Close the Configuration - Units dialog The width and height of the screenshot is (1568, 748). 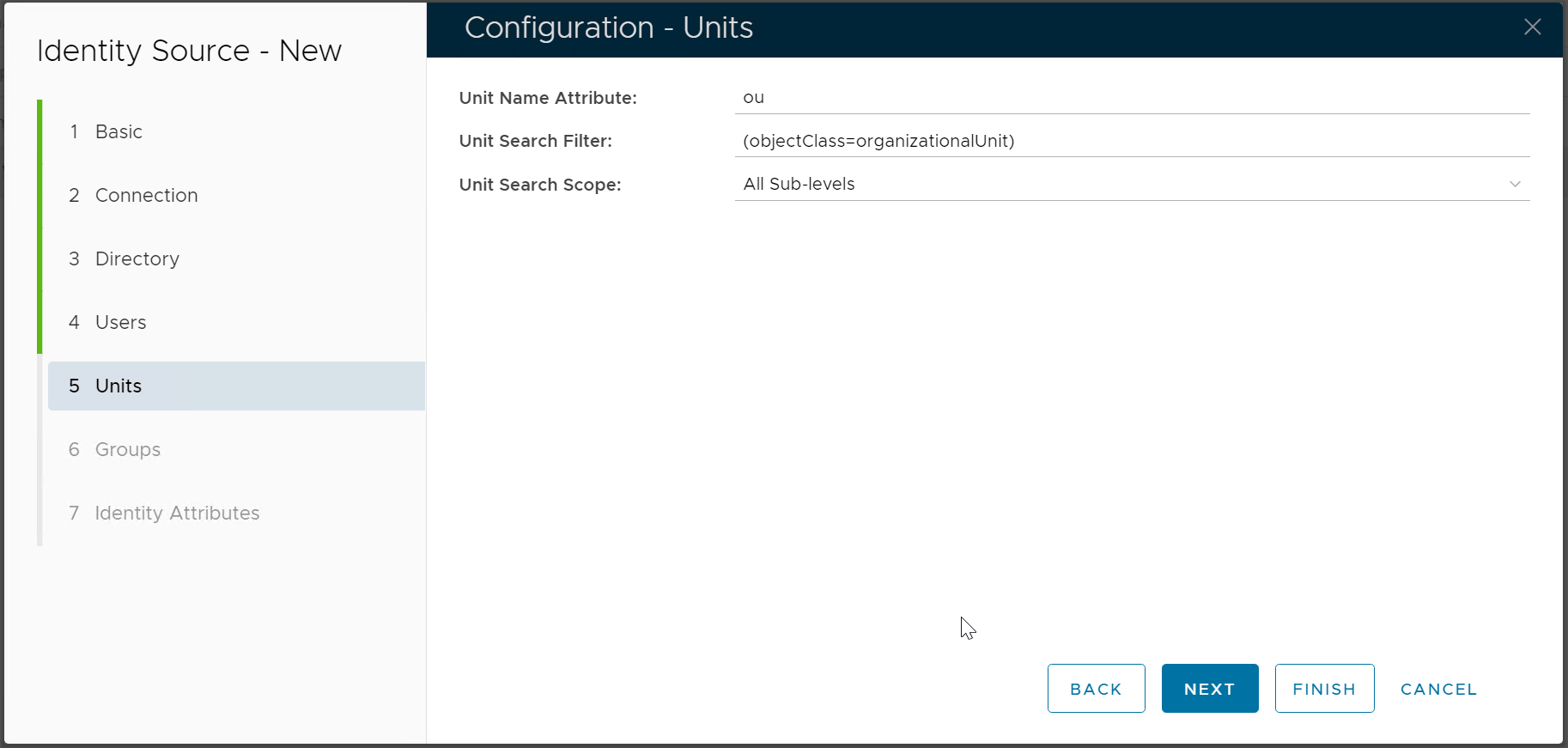click(1532, 27)
